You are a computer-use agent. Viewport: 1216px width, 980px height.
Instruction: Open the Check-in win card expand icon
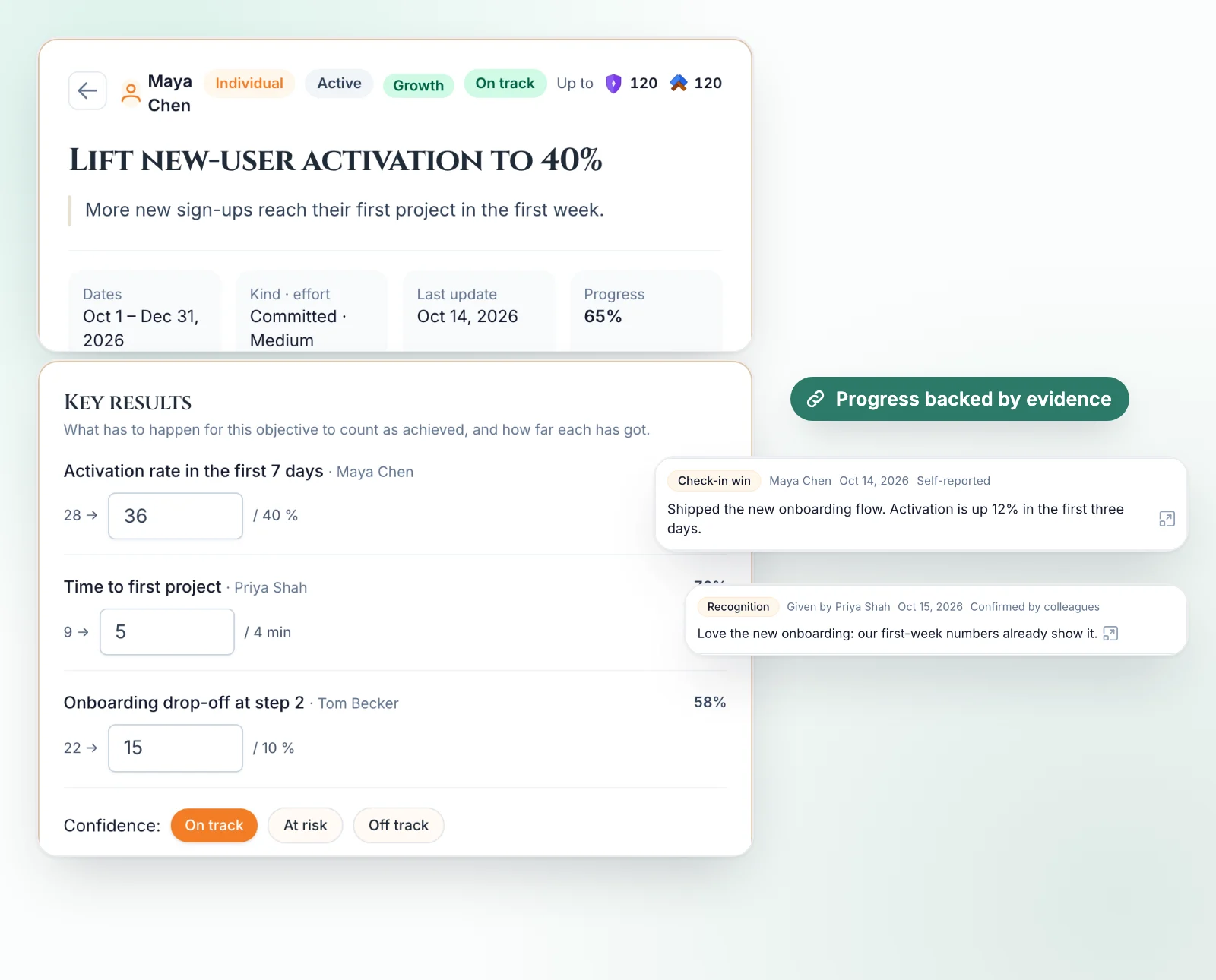[x=1167, y=519]
